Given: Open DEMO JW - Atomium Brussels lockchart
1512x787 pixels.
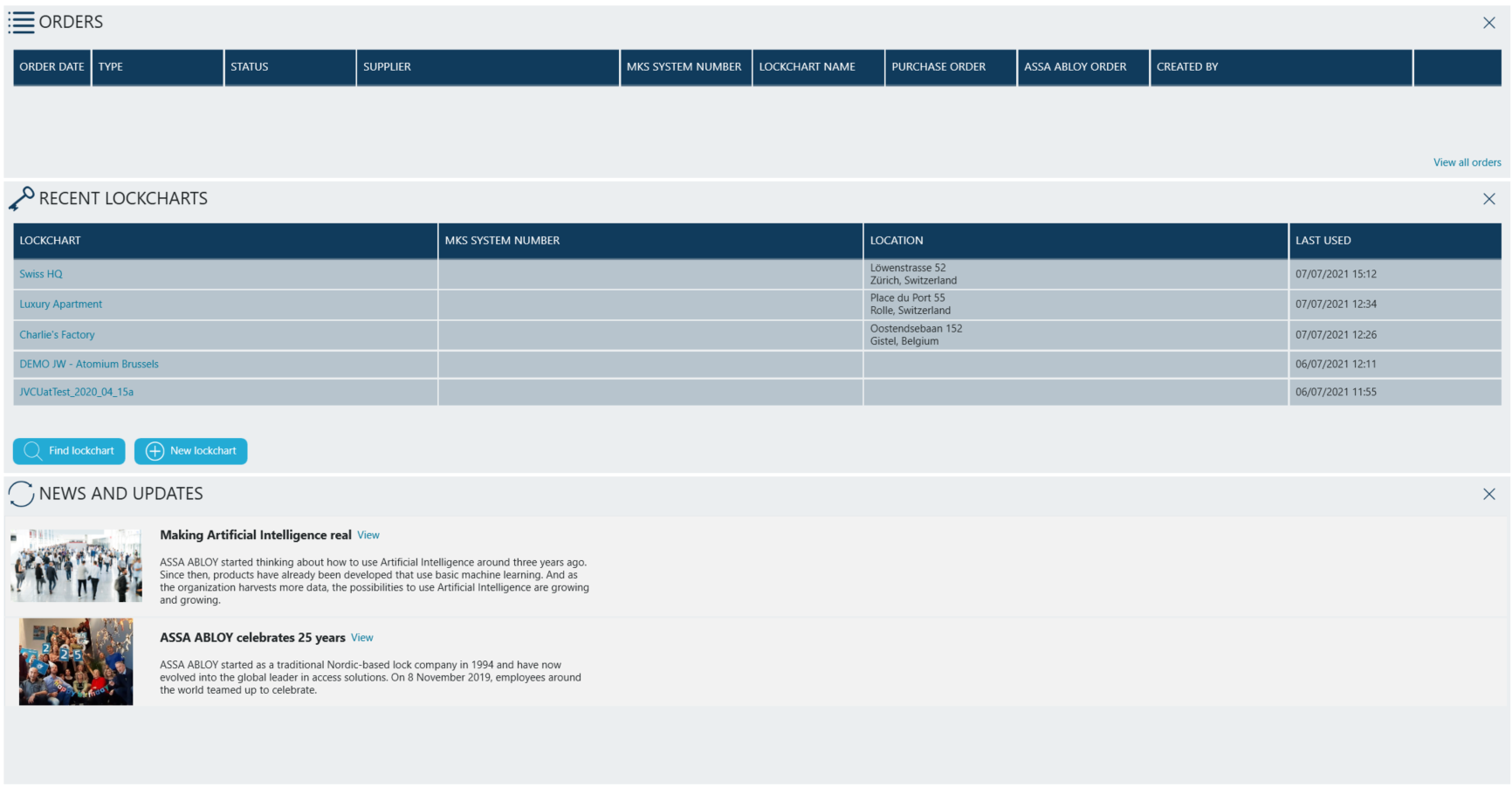Looking at the screenshot, I should [x=89, y=365].
